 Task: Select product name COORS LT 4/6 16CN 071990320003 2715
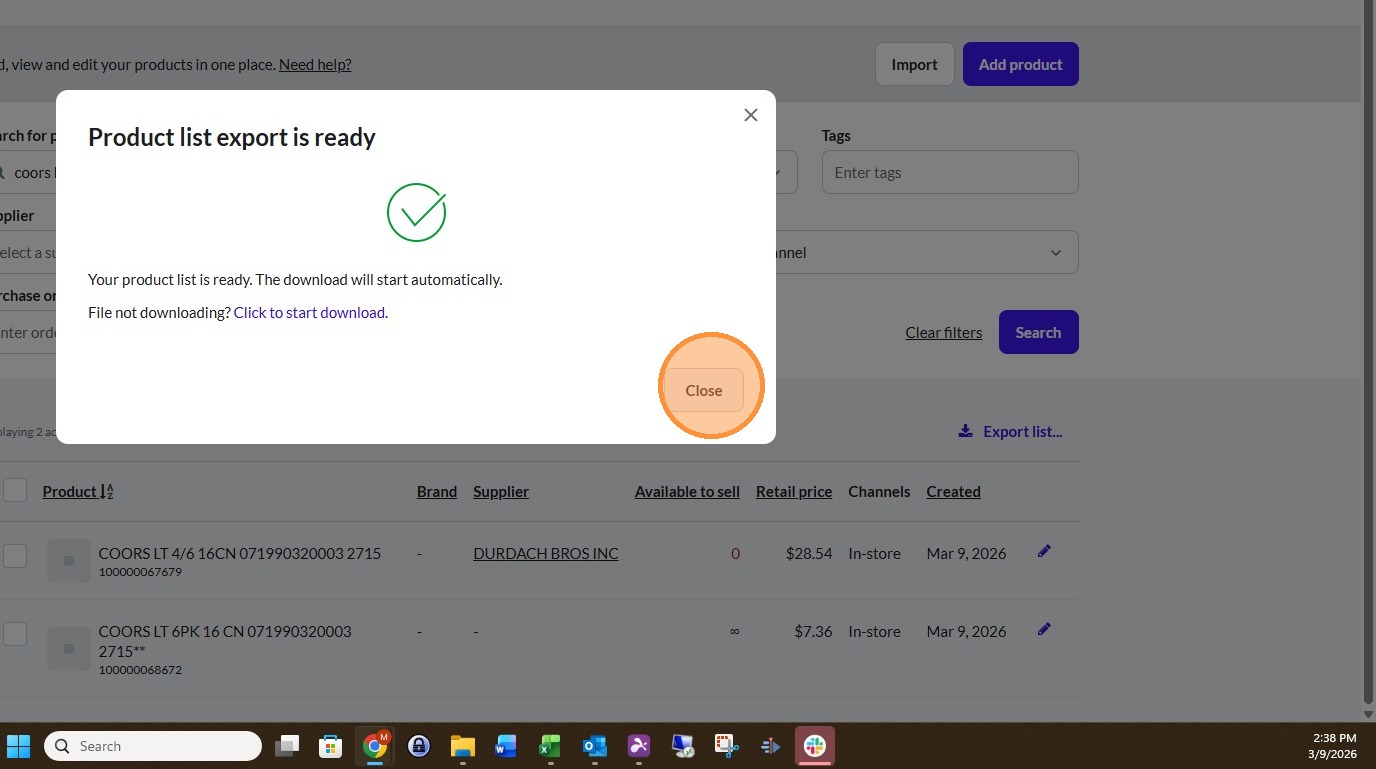click(240, 553)
